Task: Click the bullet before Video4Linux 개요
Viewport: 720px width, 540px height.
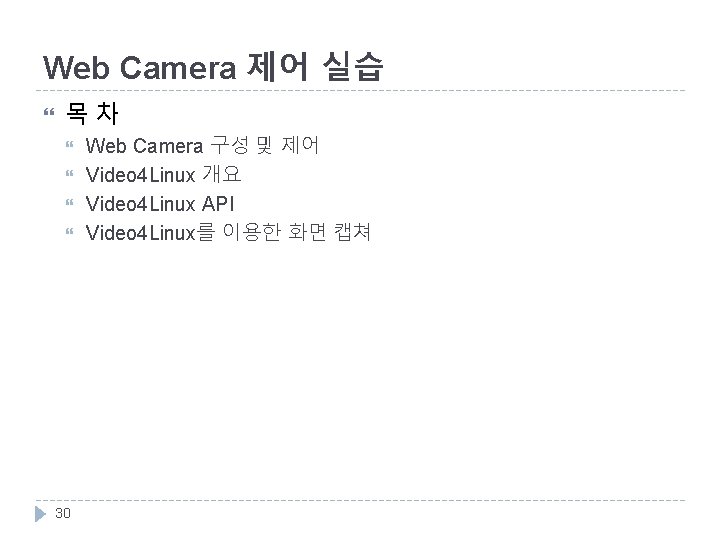Action: click(70, 173)
